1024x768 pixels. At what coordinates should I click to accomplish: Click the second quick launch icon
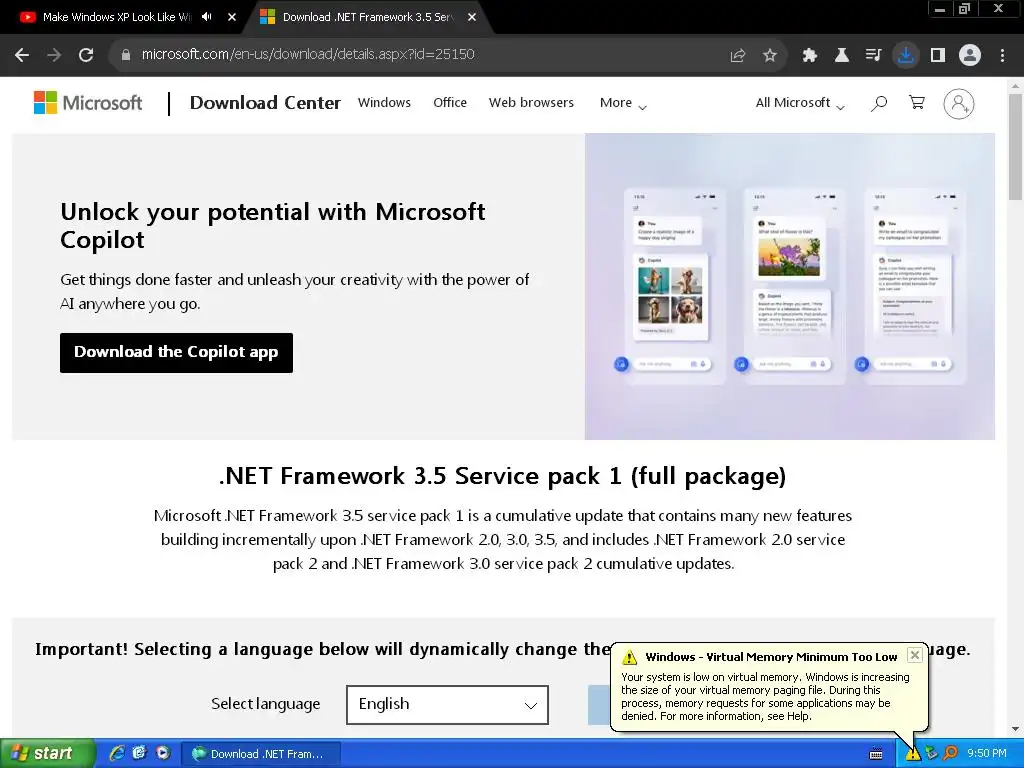pos(140,754)
